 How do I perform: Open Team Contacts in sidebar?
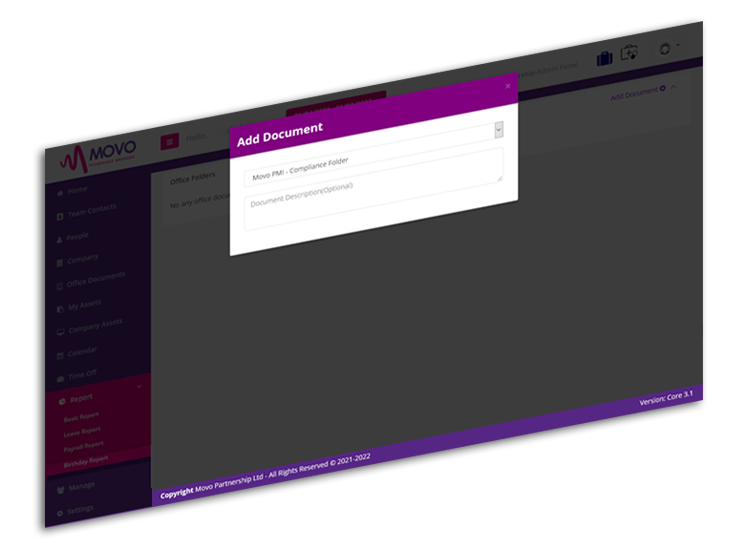tap(92, 210)
